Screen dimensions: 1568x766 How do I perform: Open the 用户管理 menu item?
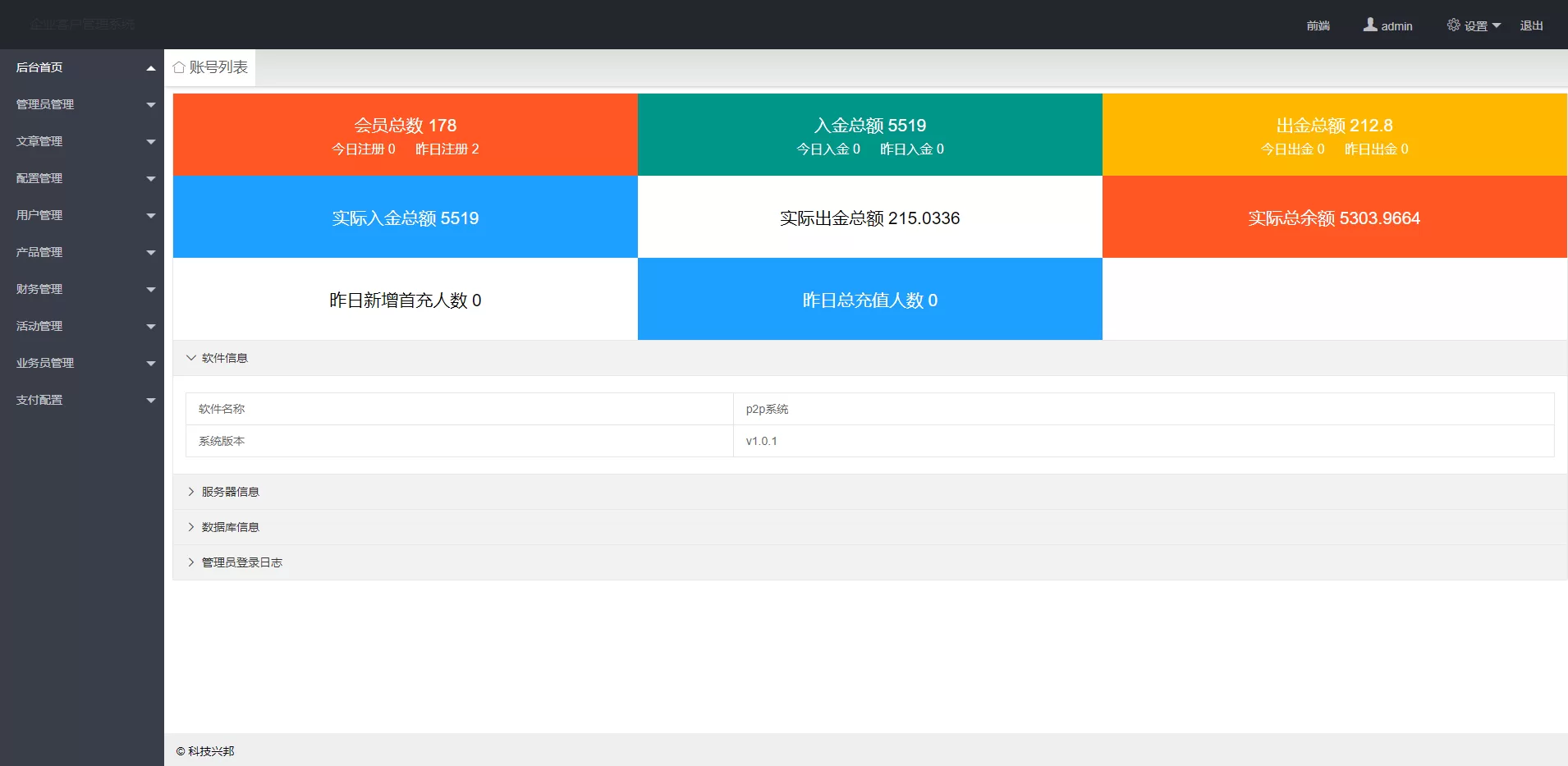[39, 215]
